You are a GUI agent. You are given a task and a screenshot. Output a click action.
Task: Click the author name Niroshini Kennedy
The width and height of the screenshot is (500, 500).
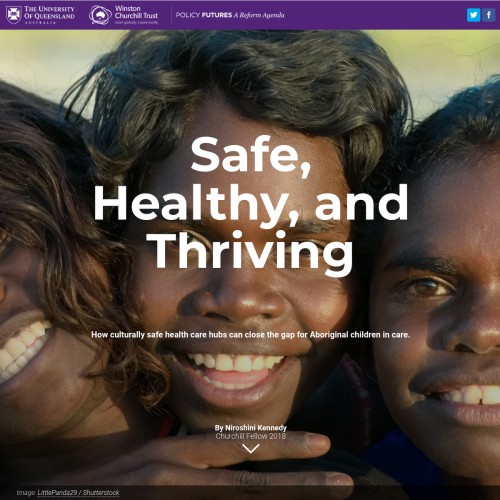pos(251,428)
